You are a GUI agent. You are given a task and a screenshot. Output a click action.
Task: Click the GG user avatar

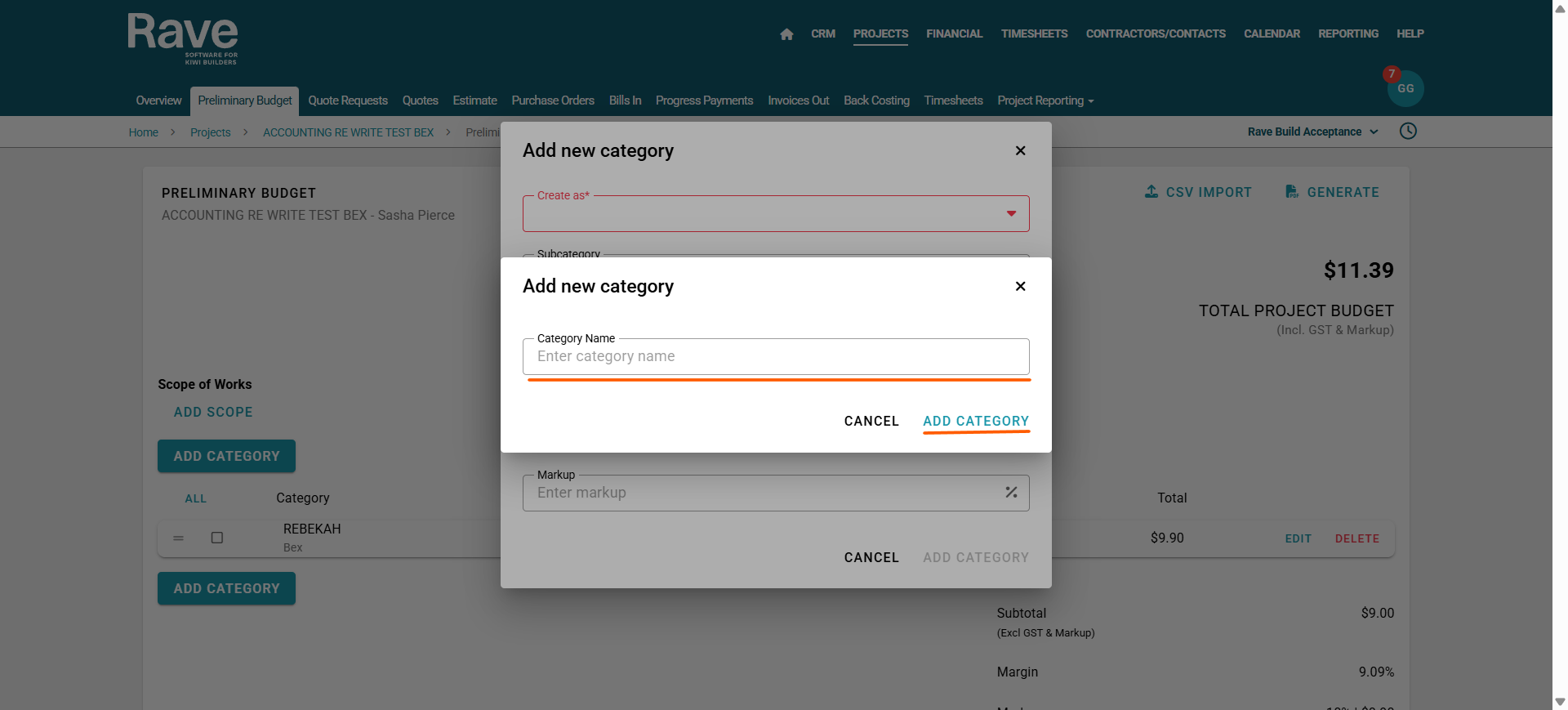pos(1405,89)
